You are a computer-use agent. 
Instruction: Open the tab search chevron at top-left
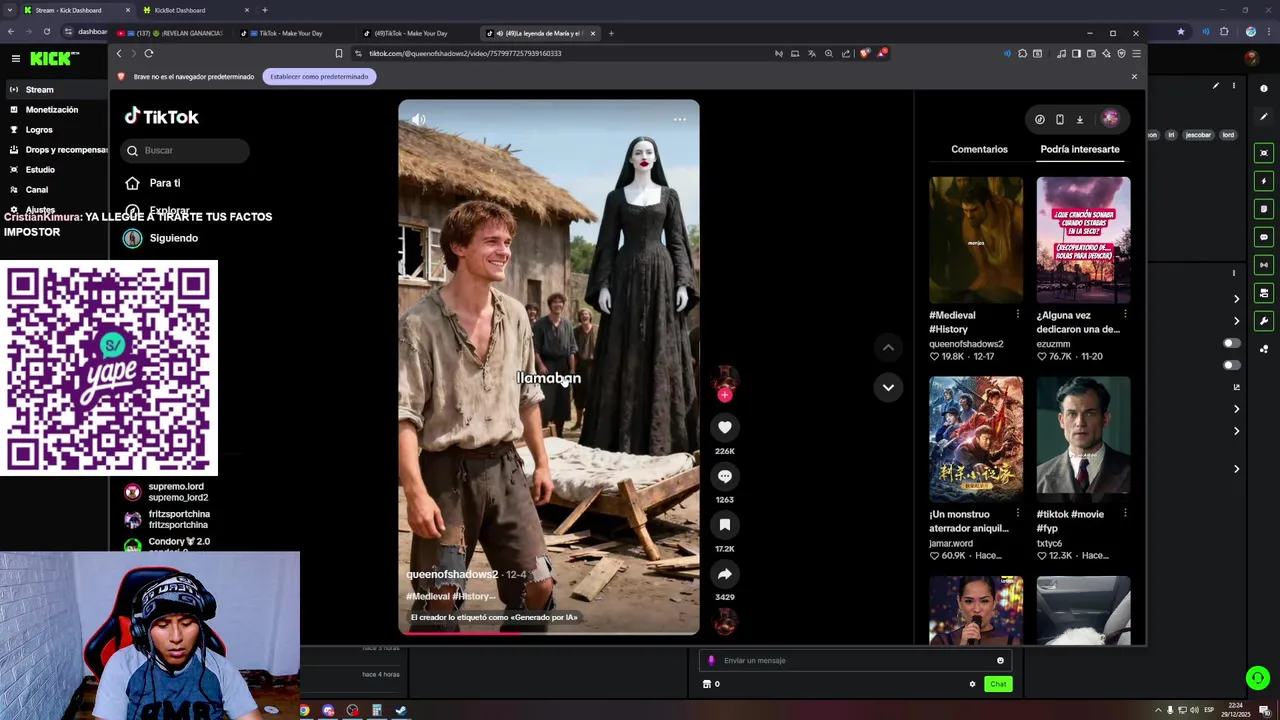pos(9,10)
